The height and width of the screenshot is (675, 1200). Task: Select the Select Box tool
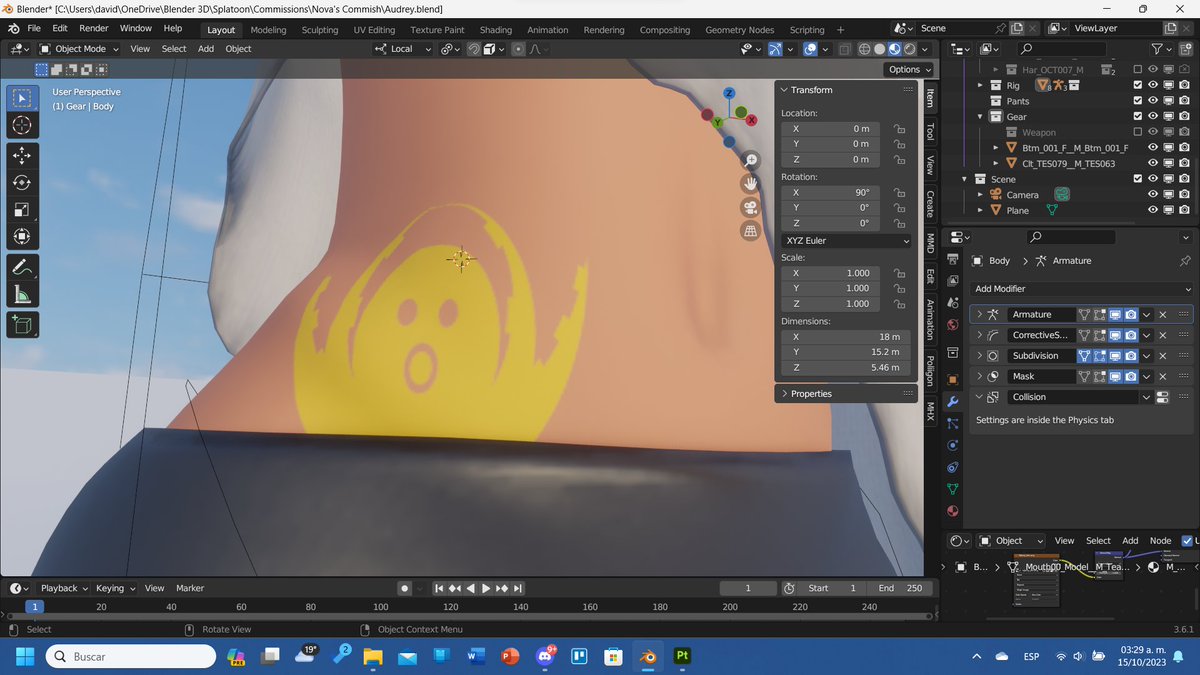[x=23, y=98]
